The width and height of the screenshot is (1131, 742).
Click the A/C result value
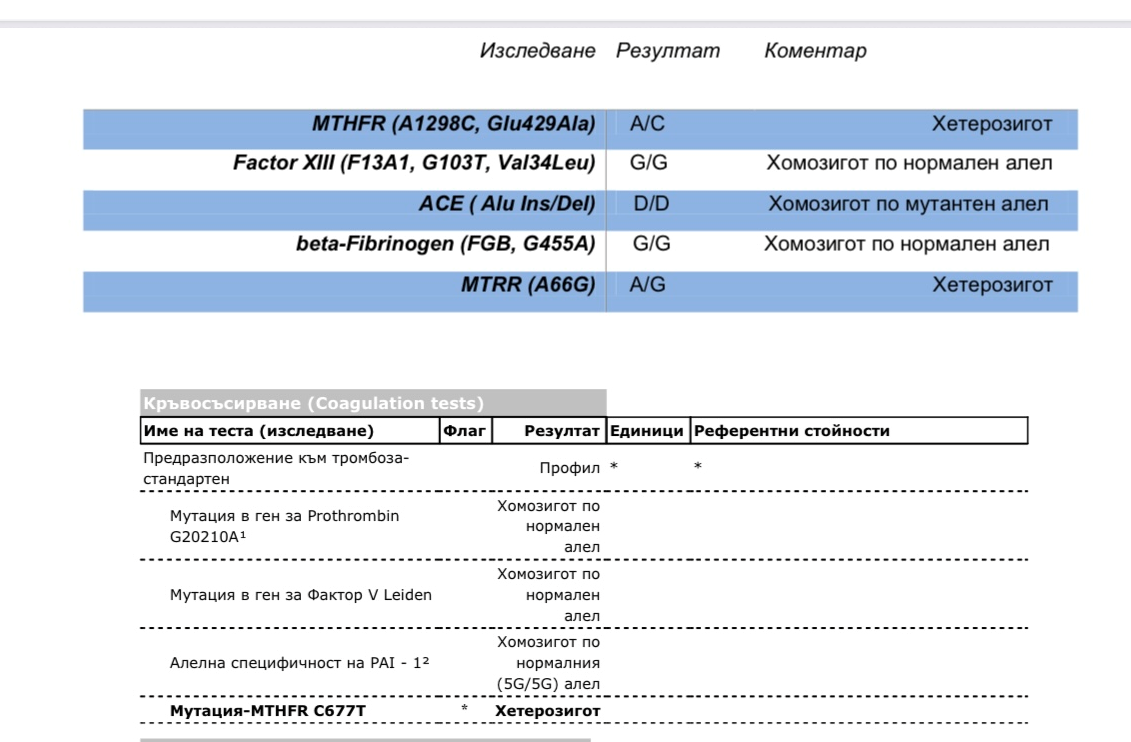point(647,125)
